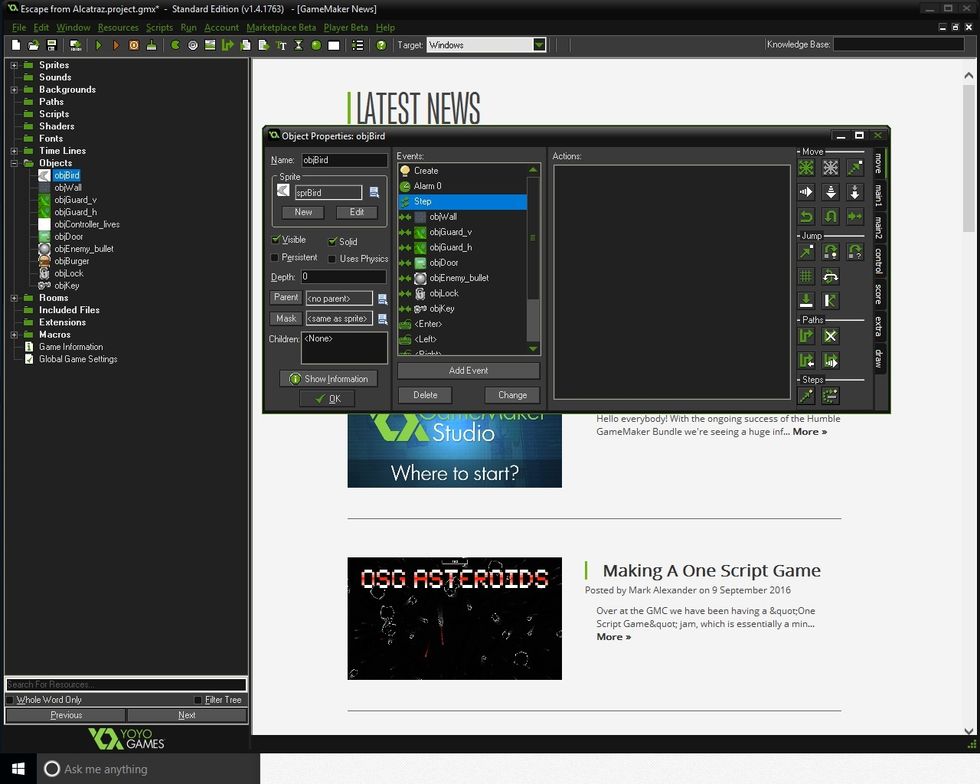
Task: Select the Speed Horizontal action icon
Action: click(x=806, y=192)
